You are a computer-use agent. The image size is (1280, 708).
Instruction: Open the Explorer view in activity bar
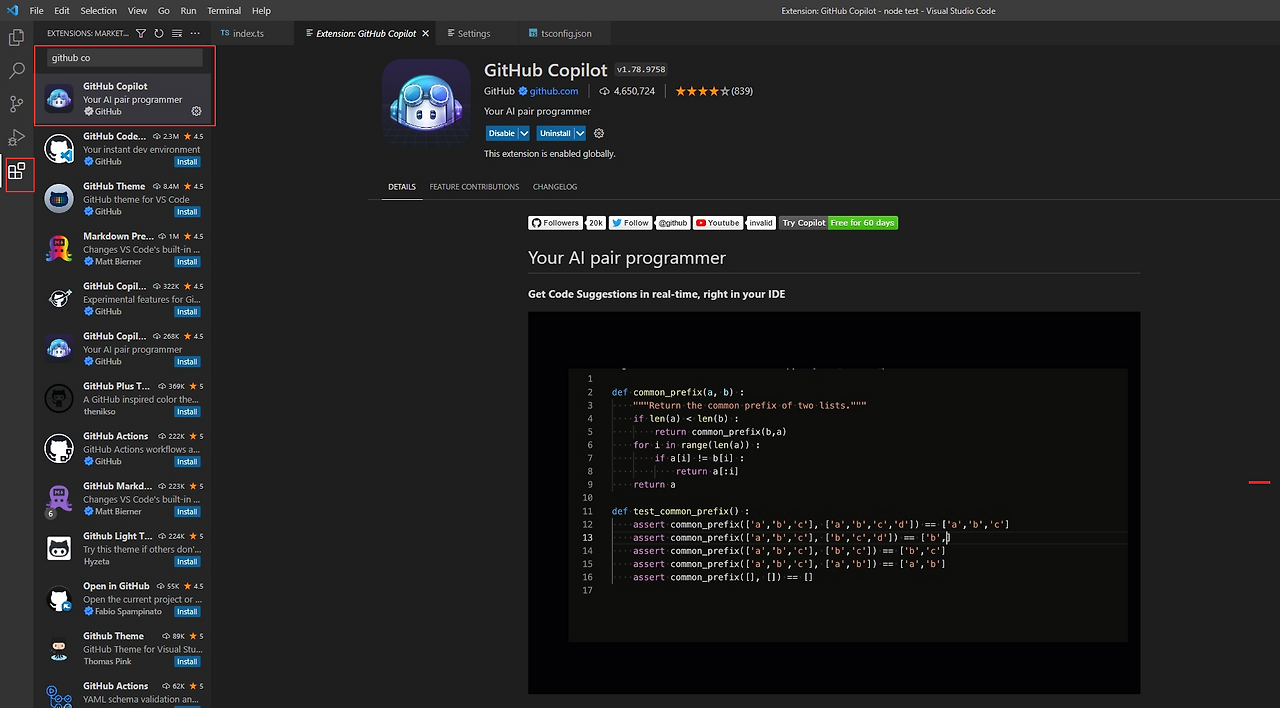(15, 36)
